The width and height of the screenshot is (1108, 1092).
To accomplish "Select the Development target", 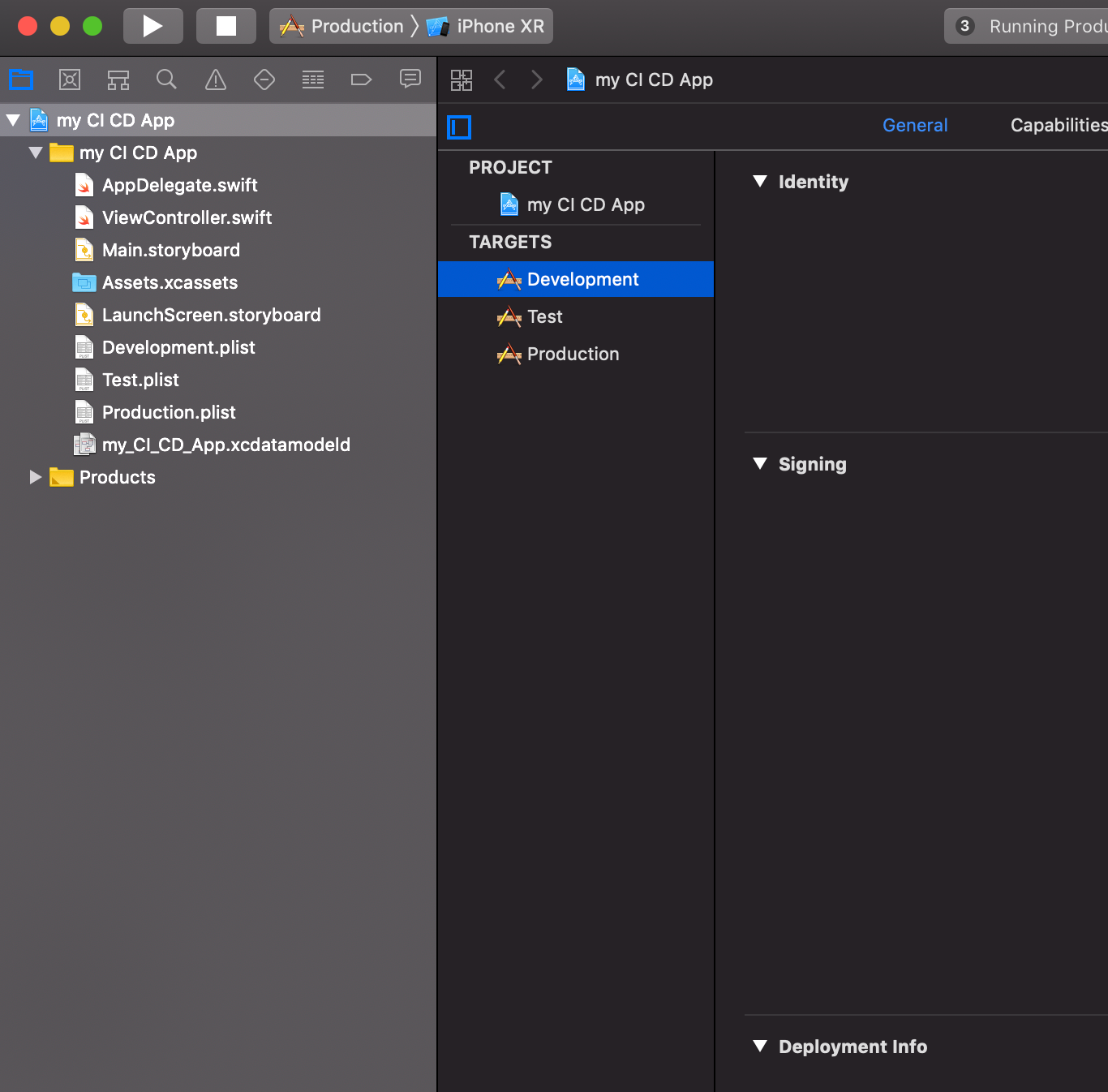I will (576, 279).
